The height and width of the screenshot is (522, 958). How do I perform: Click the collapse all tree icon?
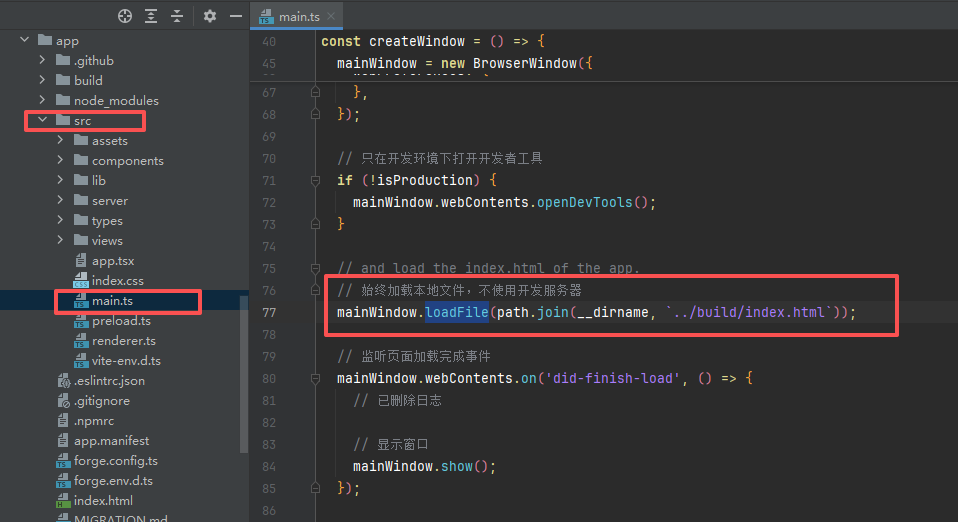pos(177,17)
